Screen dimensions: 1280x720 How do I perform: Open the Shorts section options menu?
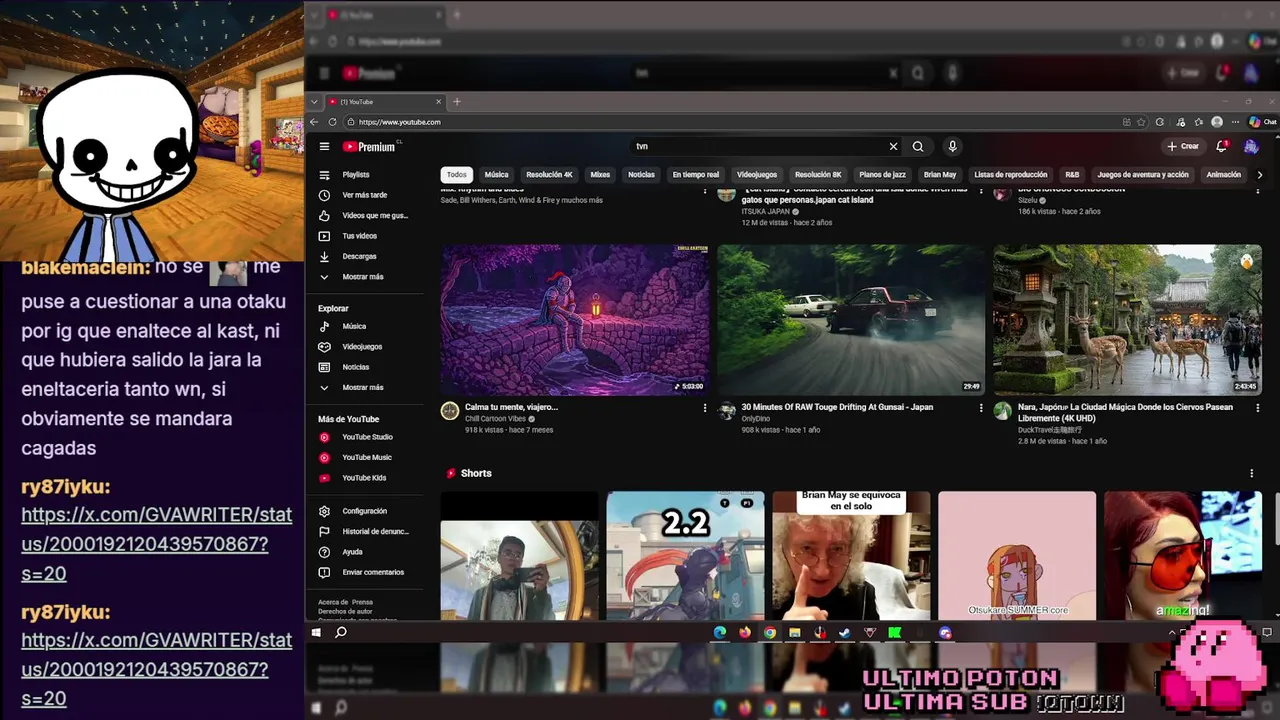(x=1251, y=473)
